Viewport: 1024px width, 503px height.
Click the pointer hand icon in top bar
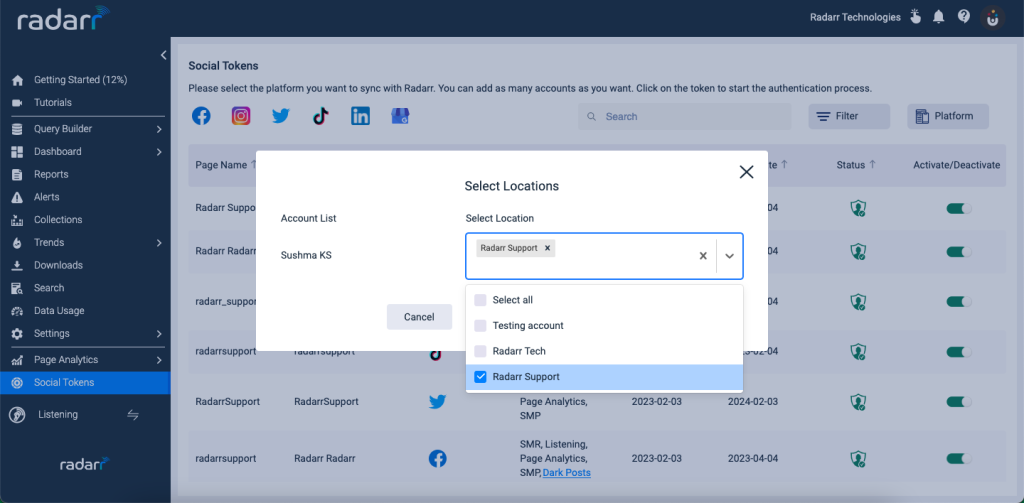[x=915, y=17]
